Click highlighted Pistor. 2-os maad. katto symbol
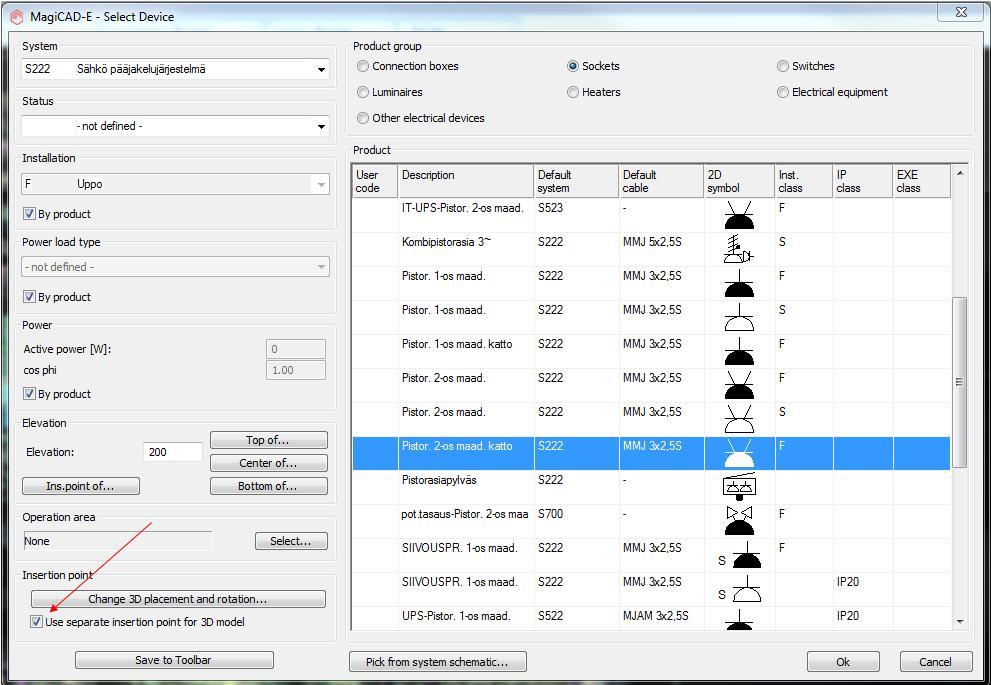The height and width of the screenshot is (685, 991). pos(738,453)
